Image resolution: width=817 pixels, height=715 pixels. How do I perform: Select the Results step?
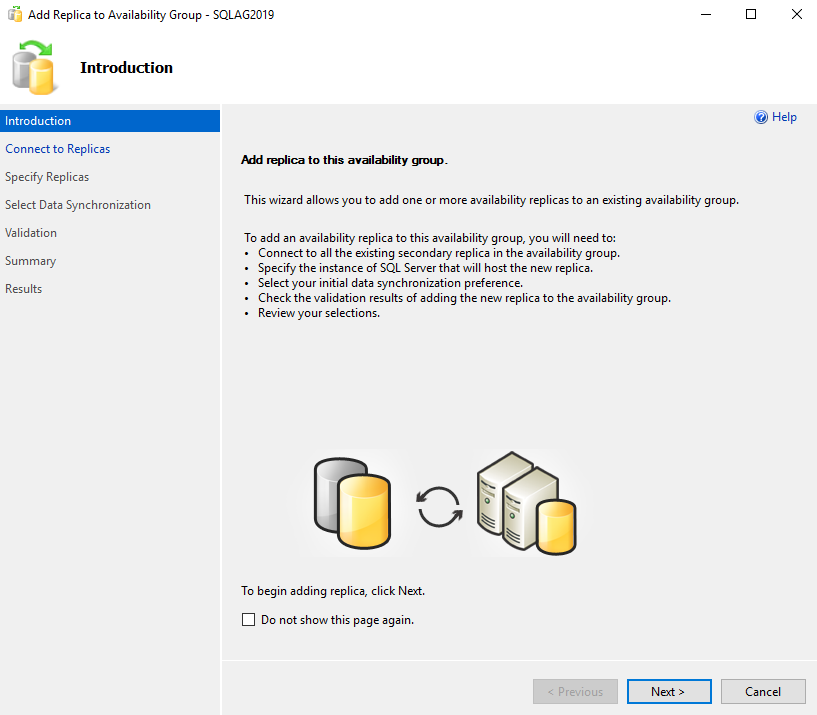point(24,289)
